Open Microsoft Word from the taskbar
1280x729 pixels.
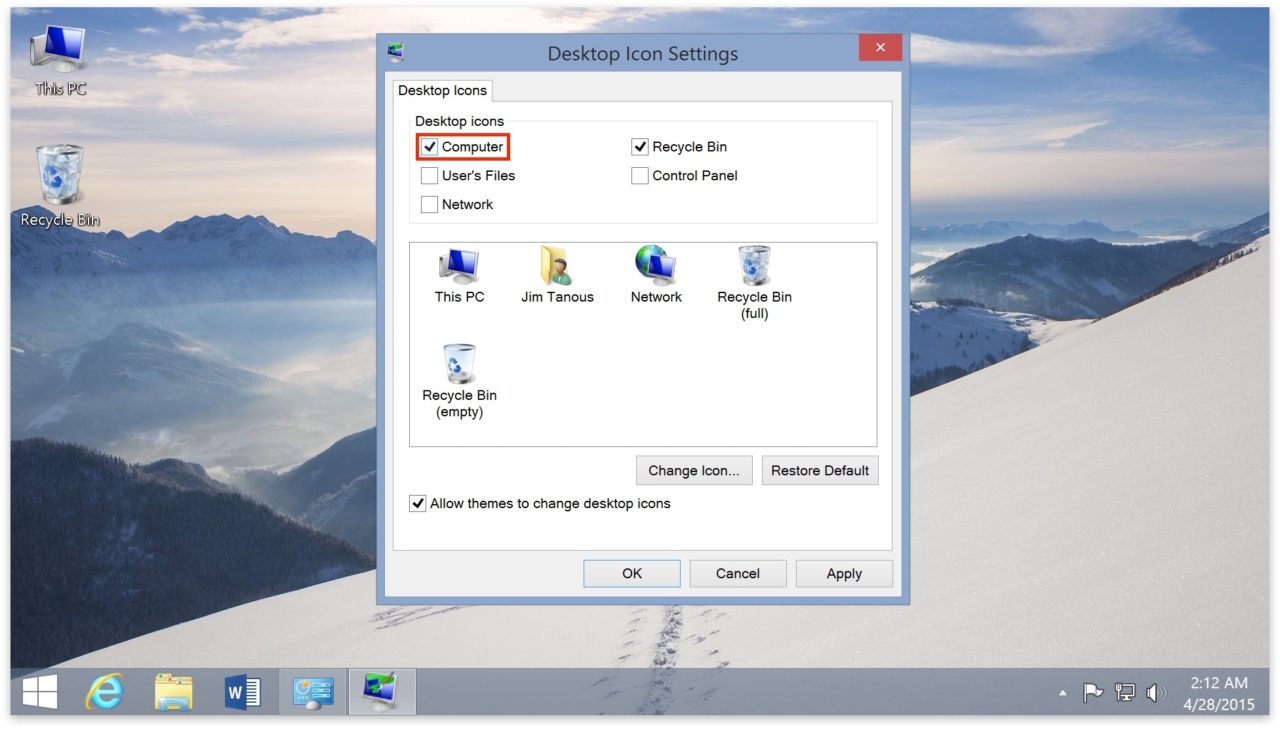click(x=243, y=690)
